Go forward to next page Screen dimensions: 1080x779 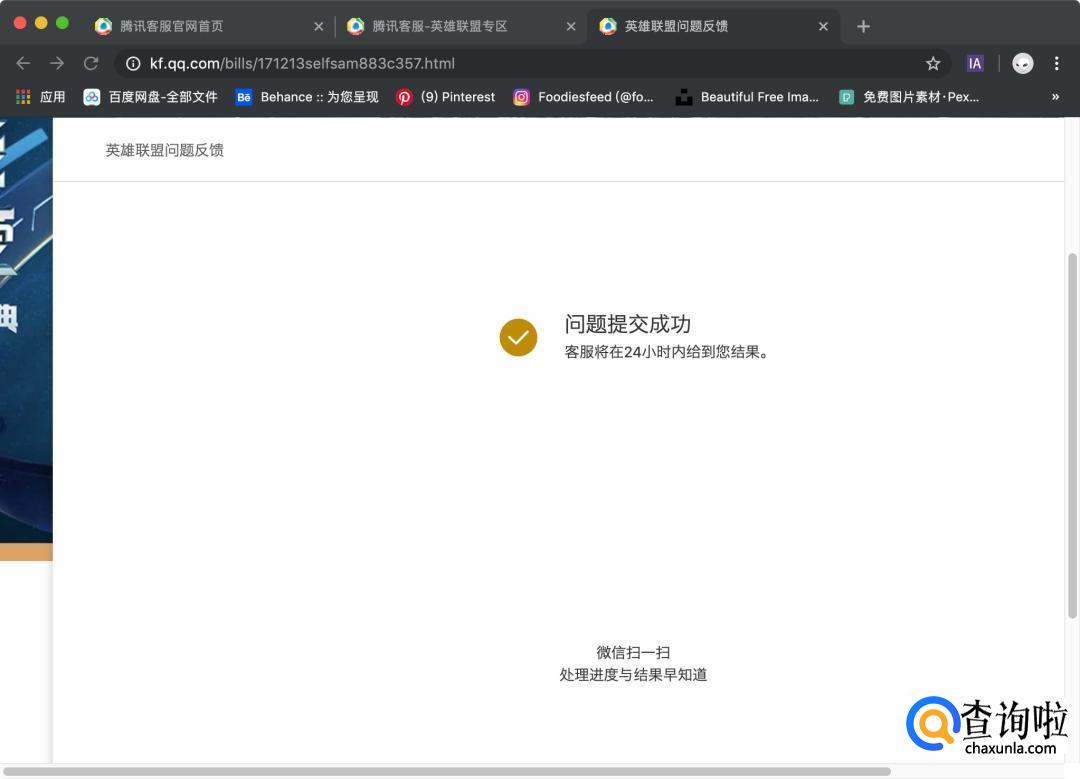coord(56,63)
